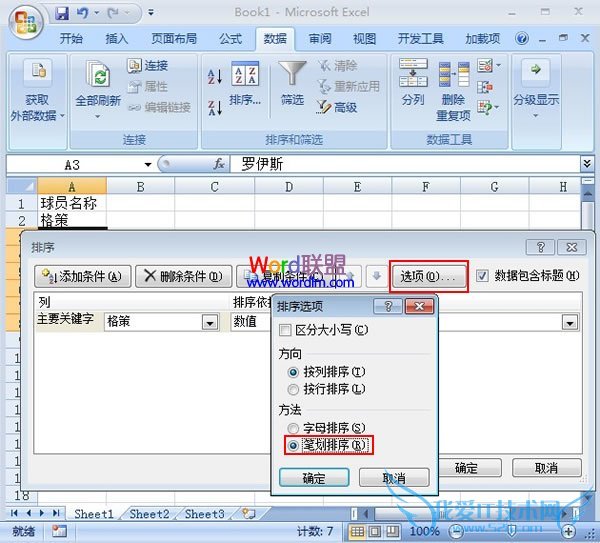Insert a new worksheet tab
Viewport: 600px width, 543px height.
(x=249, y=513)
